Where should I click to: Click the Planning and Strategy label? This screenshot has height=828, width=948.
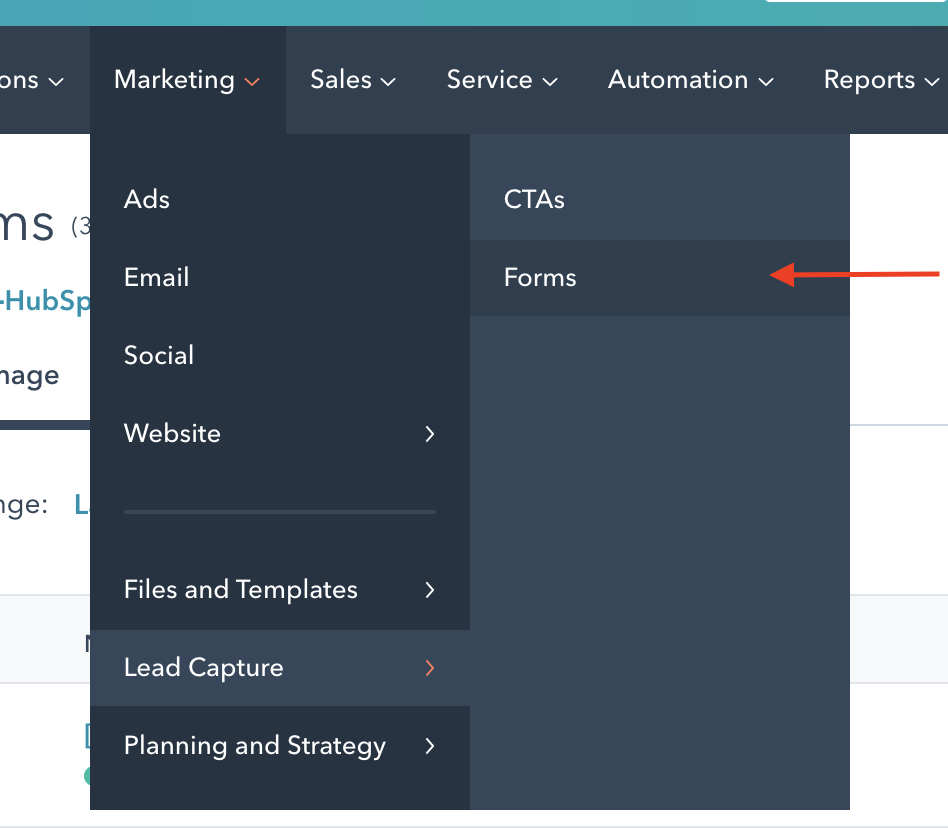point(254,746)
